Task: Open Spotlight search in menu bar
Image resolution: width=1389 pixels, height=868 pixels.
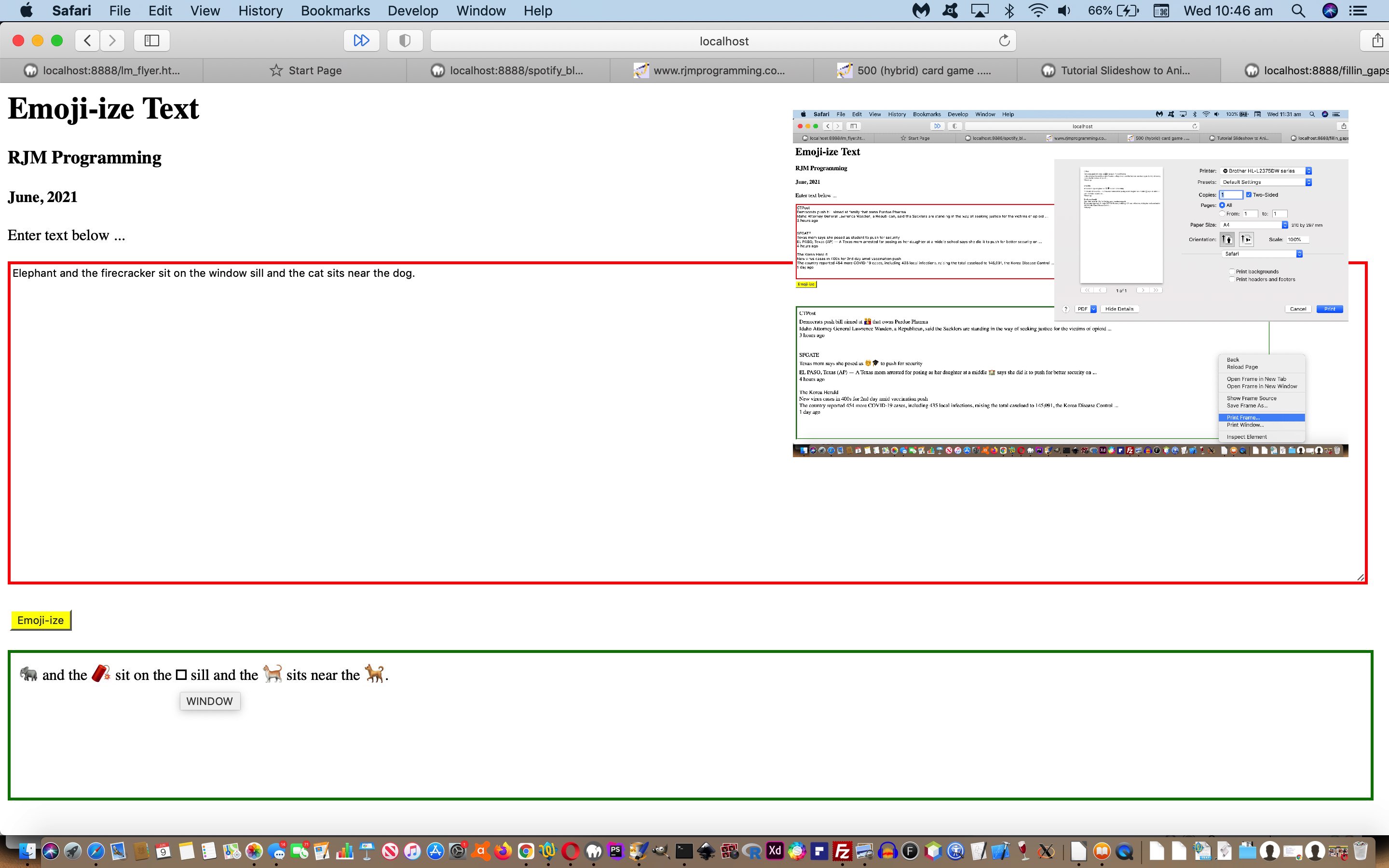Action: 1298,10
